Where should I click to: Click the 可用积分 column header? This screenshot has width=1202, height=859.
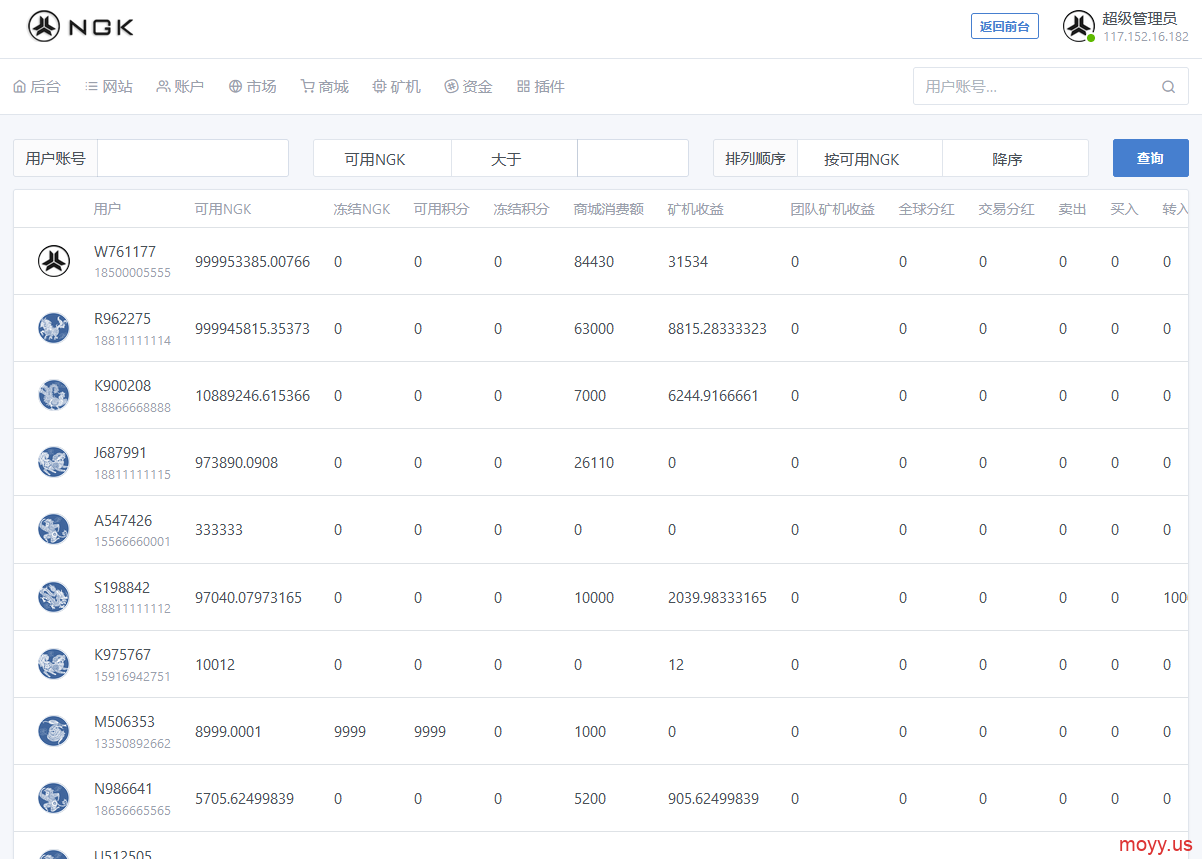[x=442, y=209]
